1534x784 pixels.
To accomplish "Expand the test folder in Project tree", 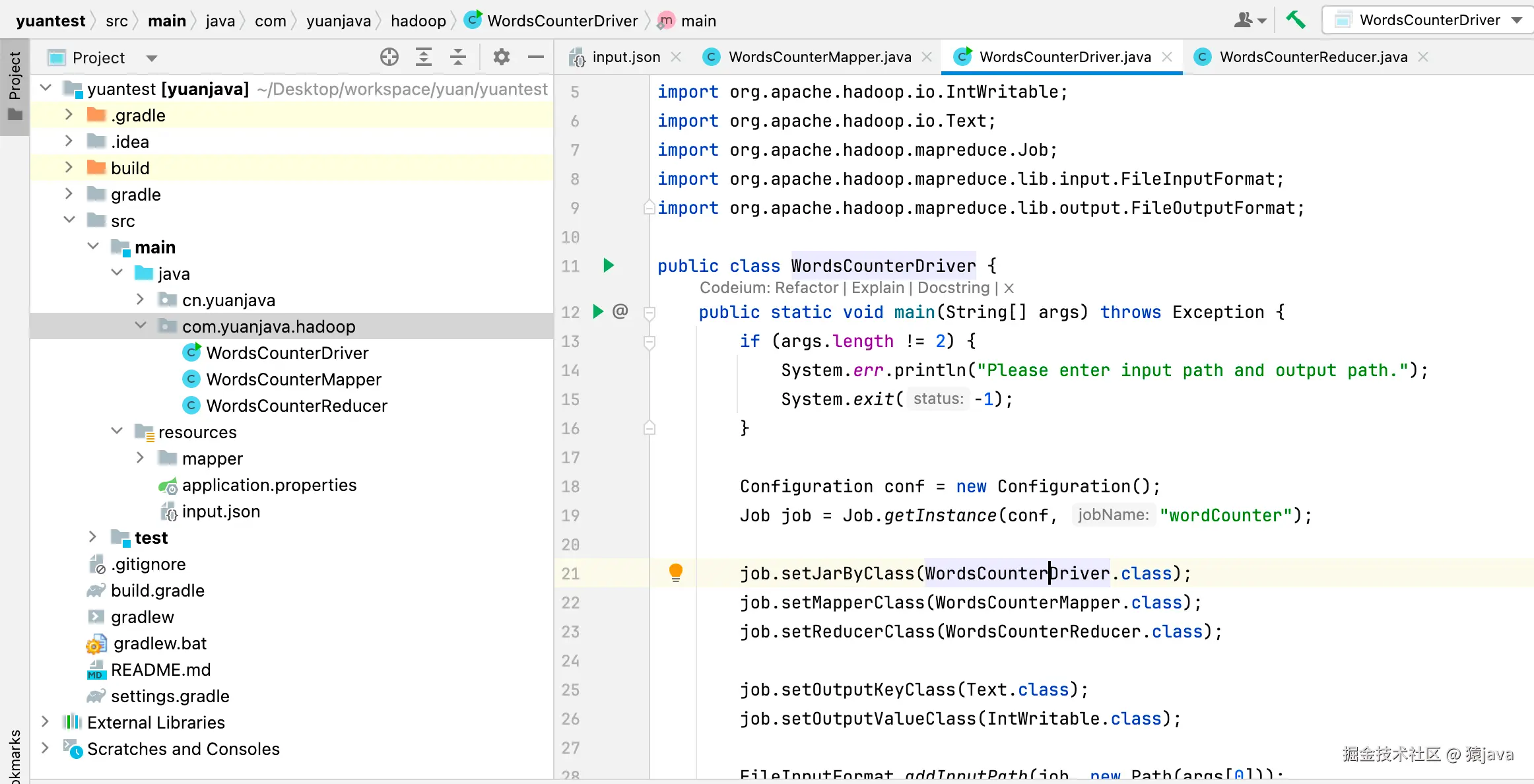I will click(x=92, y=537).
